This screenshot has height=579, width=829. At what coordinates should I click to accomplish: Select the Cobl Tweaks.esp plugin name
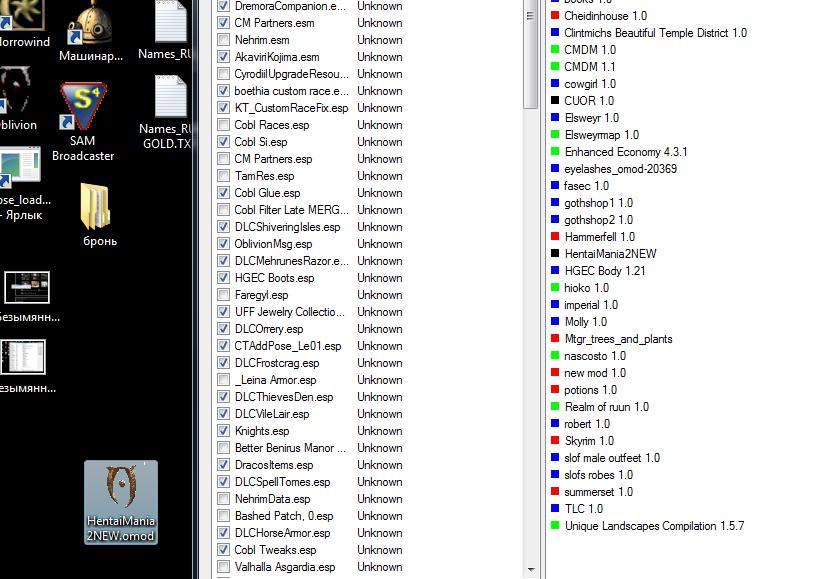275,550
